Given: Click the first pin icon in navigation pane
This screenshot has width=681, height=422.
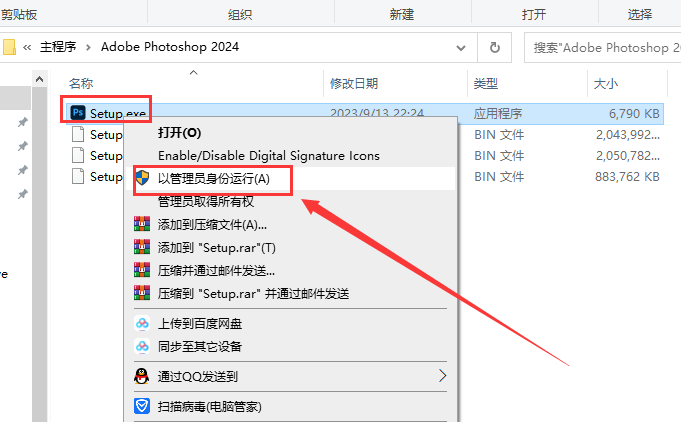Looking at the screenshot, I should click(x=23, y=122).
